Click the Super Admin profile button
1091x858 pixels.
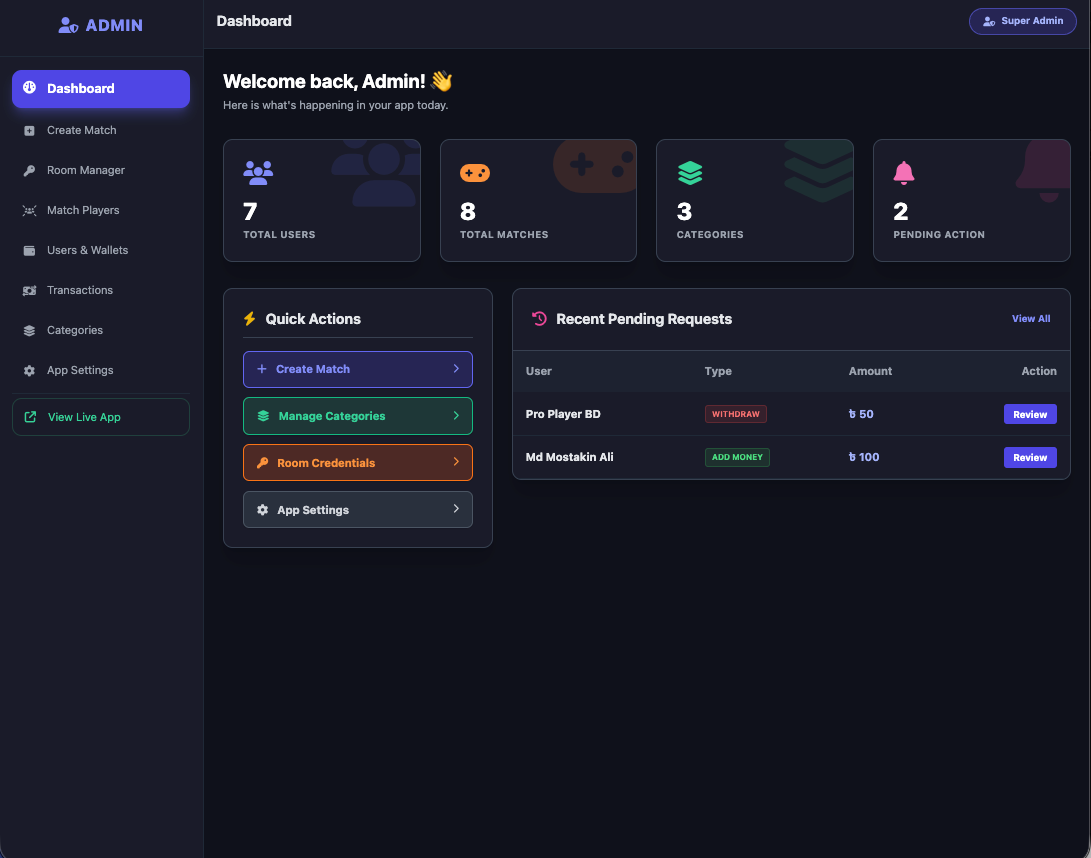[x=1023, y=22]
